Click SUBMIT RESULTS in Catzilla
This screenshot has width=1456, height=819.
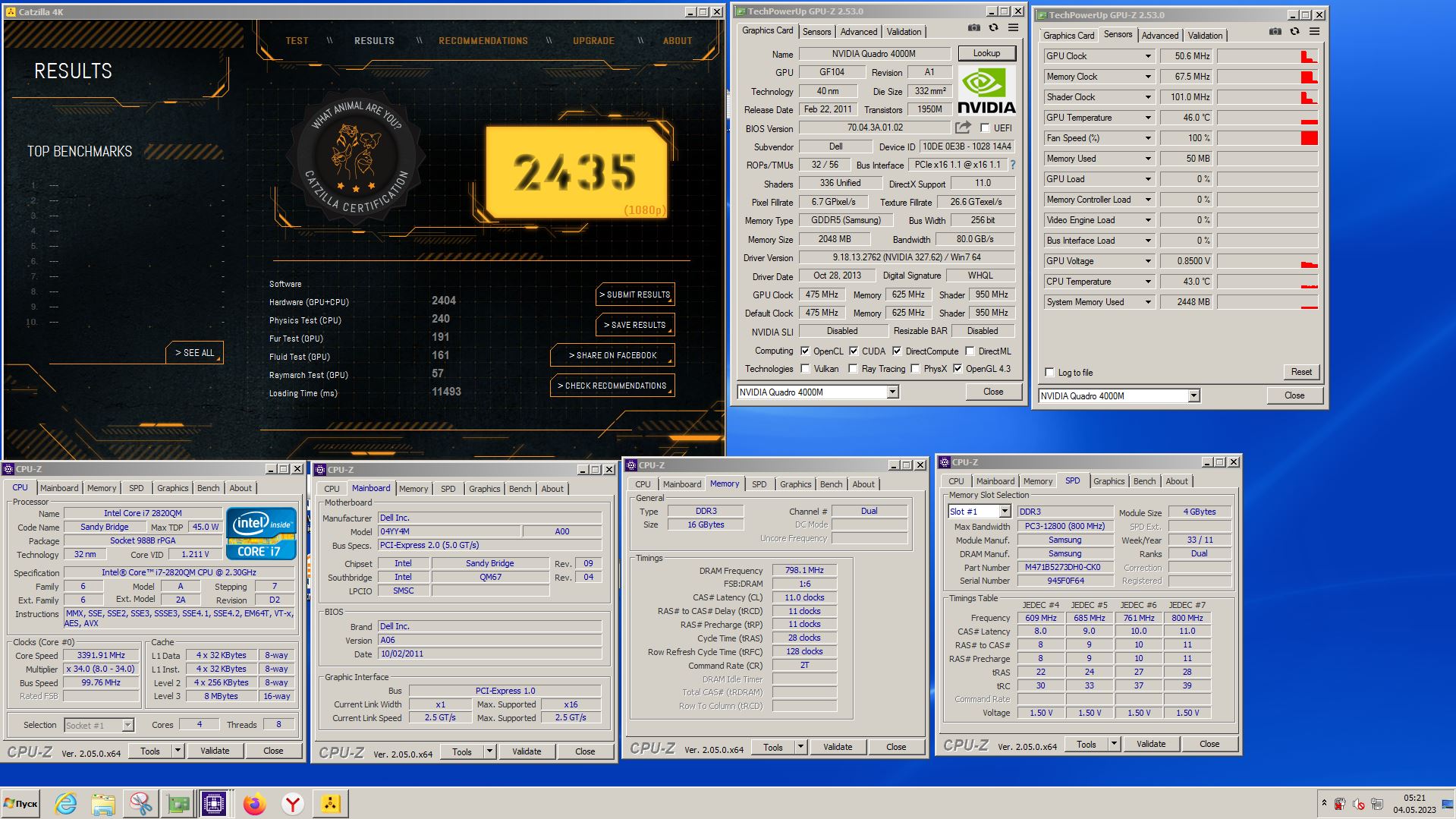point(635,295)
